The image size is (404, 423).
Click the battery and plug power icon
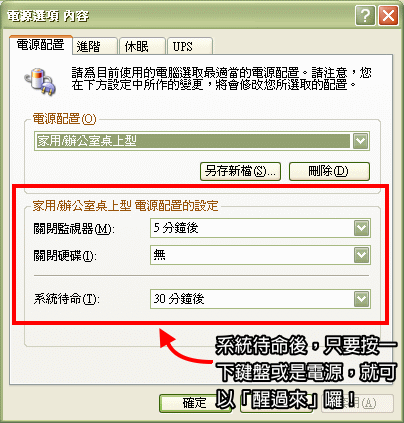pos(40,81)
